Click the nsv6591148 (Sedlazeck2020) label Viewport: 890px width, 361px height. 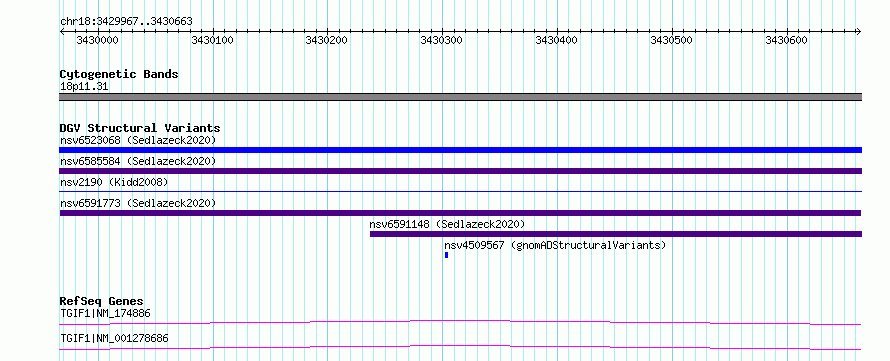(x=447, y=224)
